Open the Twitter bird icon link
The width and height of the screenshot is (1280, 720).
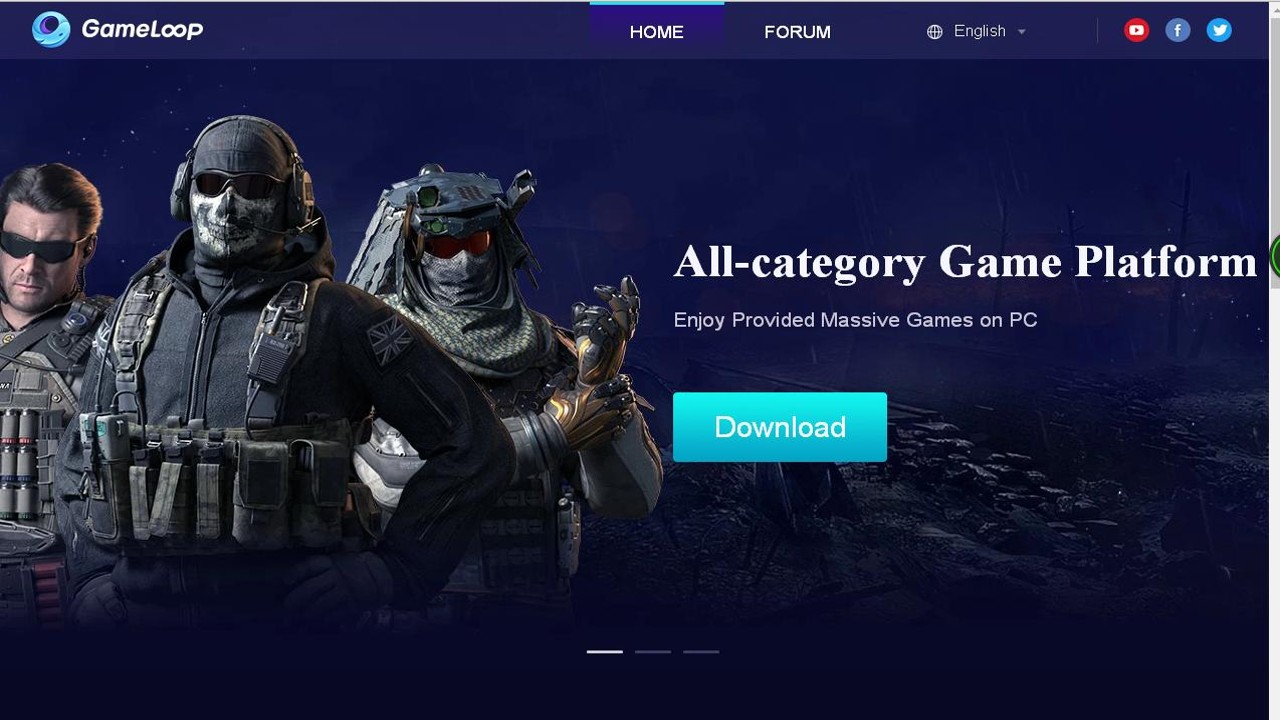(1219, 30)
